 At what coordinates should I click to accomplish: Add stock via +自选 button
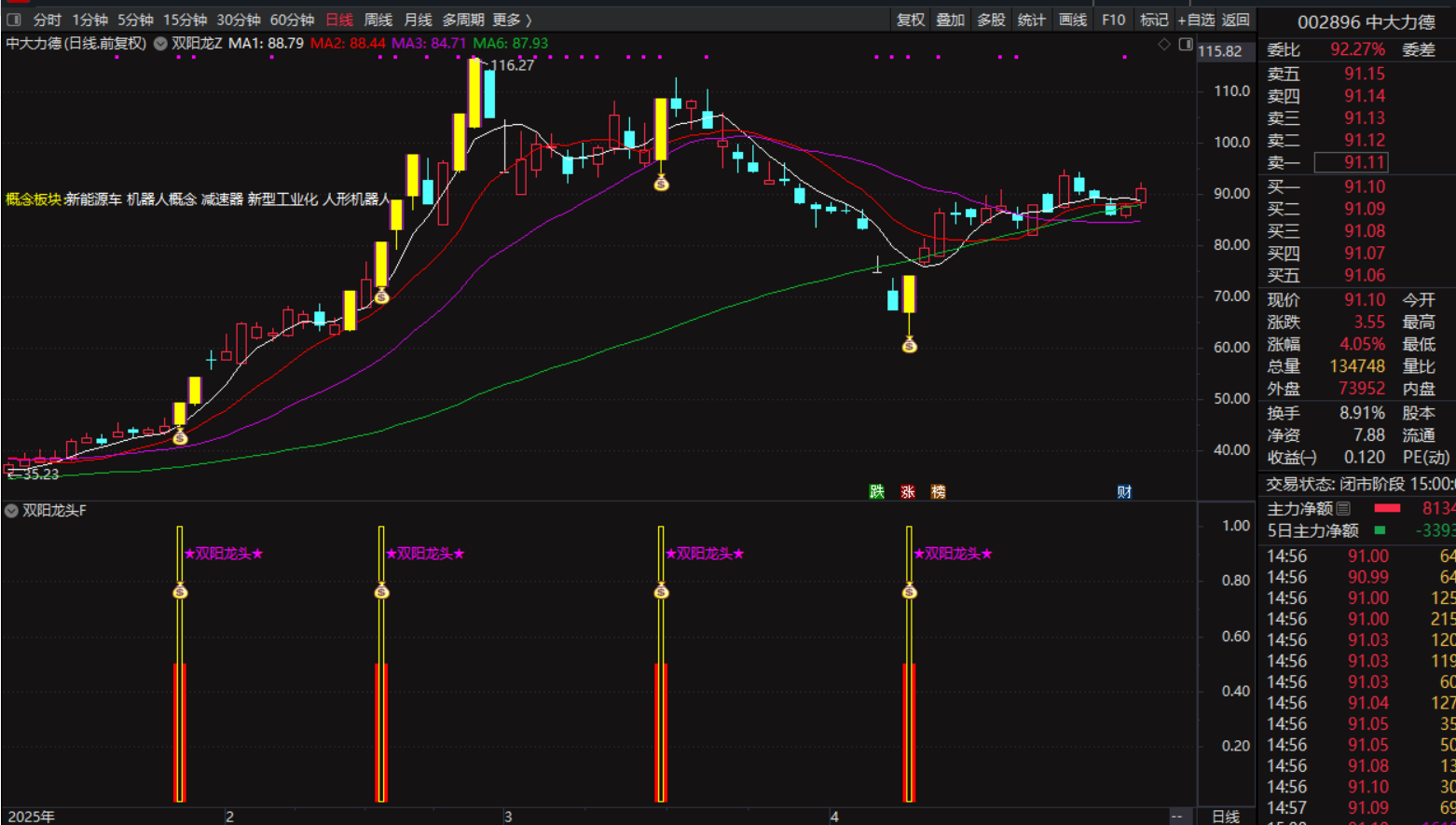pos(1196,20)
